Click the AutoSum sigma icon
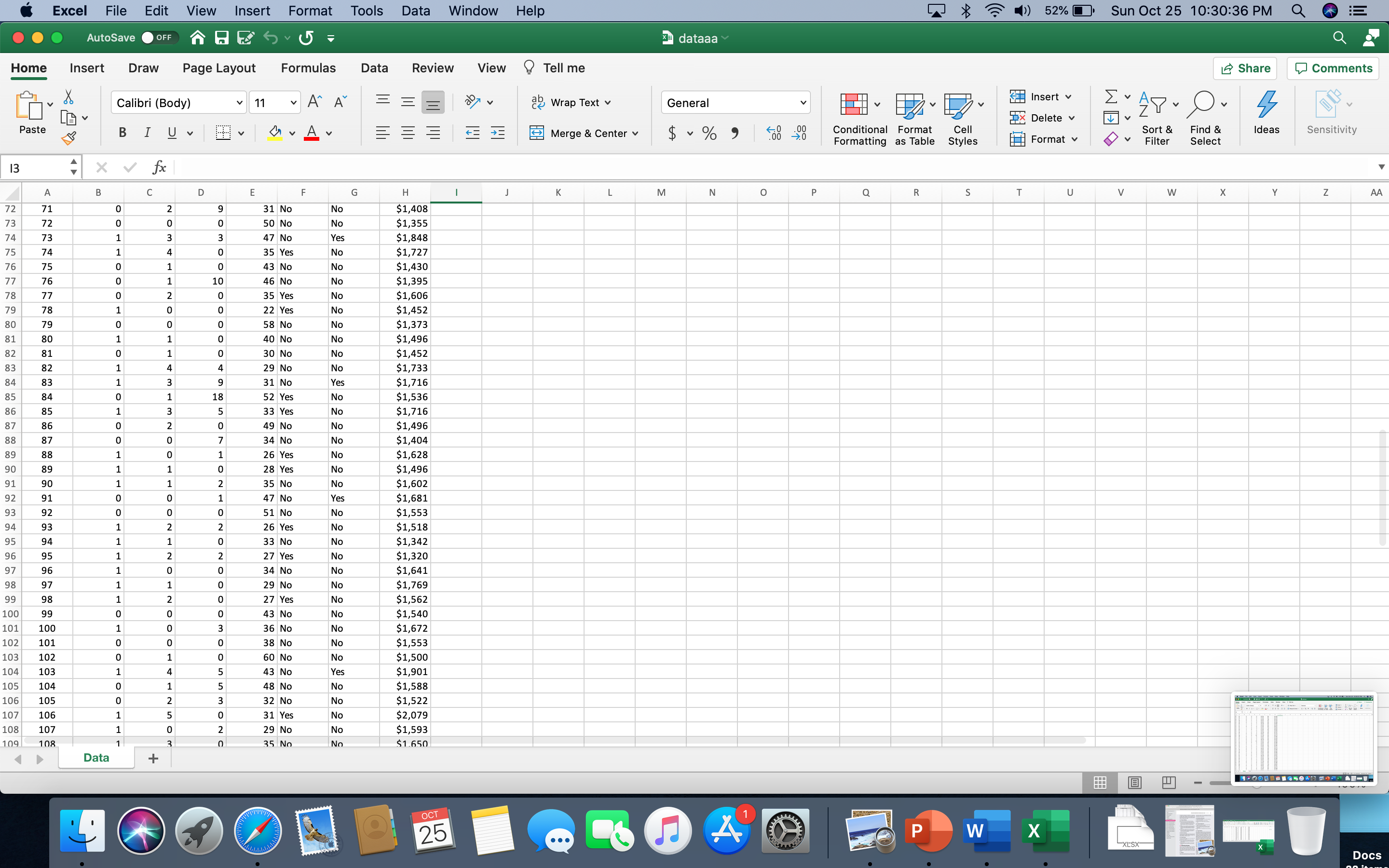Screen dimensions: 1389x868 tap(1111, 96)
